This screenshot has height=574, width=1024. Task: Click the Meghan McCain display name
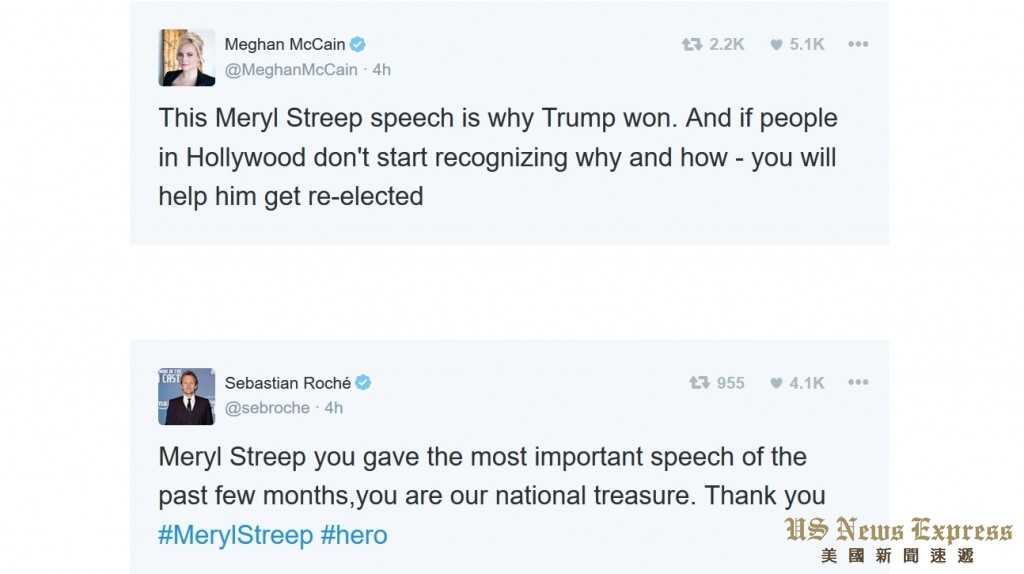click(x=284, y=44)
